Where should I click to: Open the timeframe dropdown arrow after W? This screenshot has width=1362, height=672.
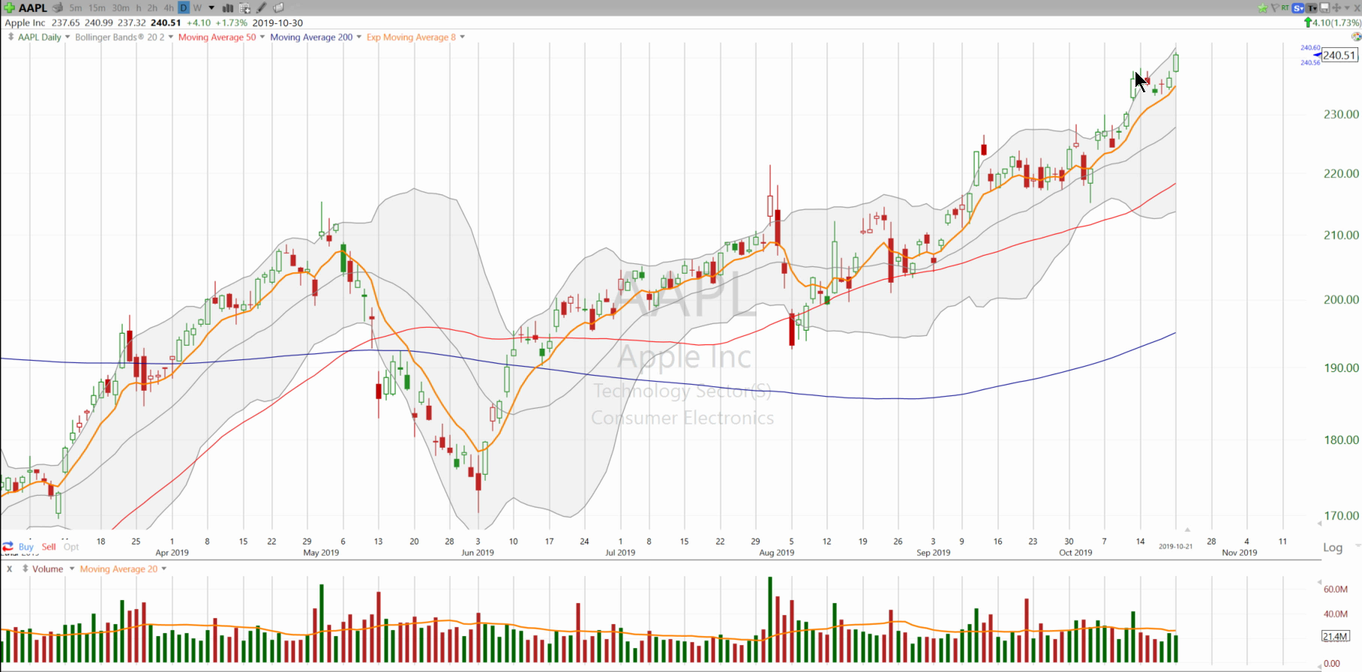211,8
